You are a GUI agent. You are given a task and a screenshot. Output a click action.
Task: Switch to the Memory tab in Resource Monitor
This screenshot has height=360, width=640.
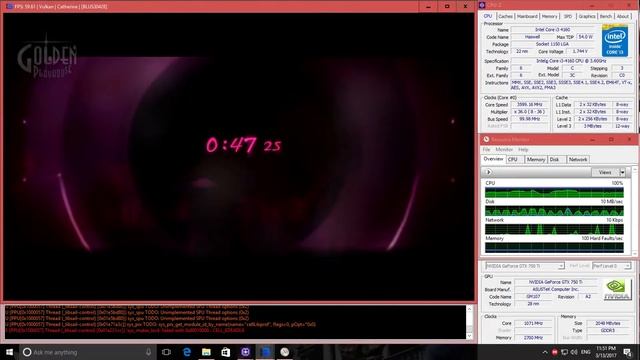536,160
